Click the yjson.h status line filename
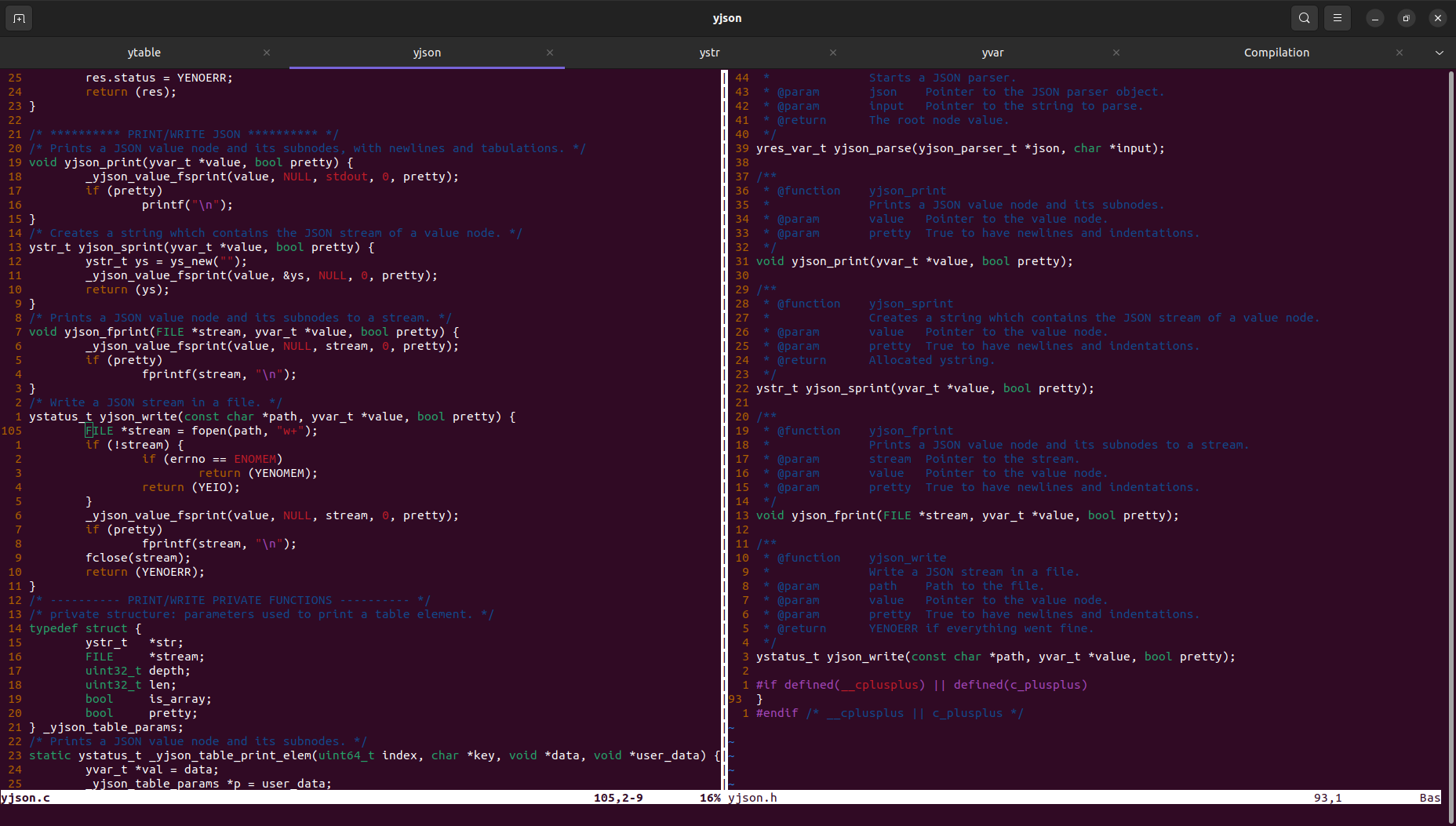Screen dimensions: 1456x826 click(x=752, y=798)
